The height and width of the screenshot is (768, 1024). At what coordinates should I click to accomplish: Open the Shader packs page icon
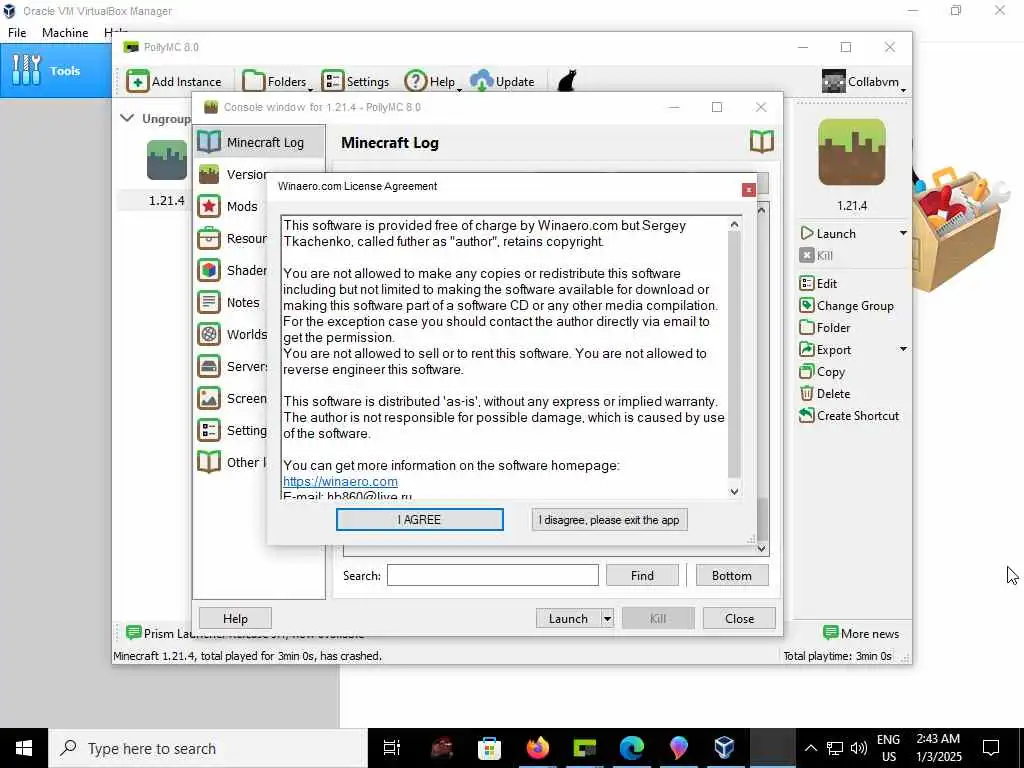click(209, 270)
